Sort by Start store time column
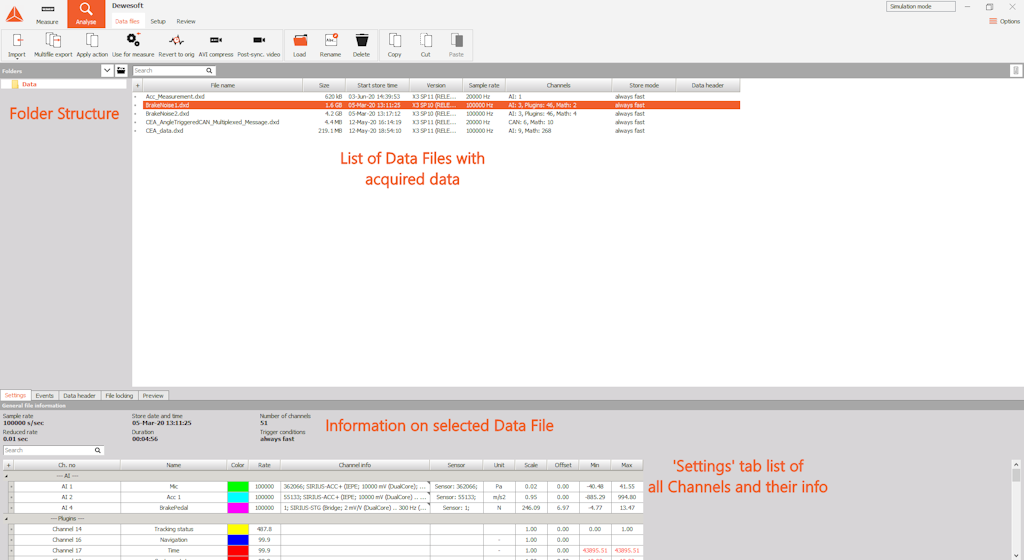Viewport: 1024px width, 560px height. coord(377,86)
